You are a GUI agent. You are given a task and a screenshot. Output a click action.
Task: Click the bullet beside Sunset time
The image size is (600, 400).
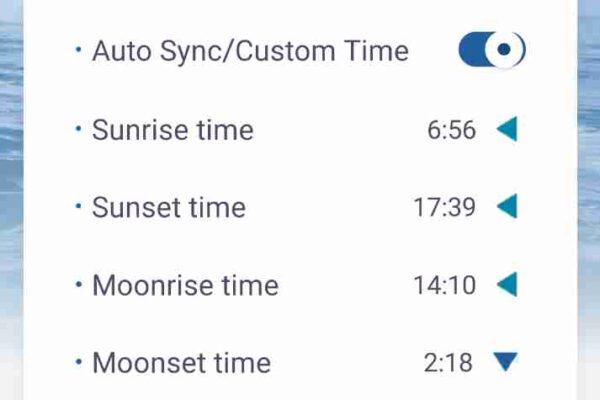[x=78, y=206]
